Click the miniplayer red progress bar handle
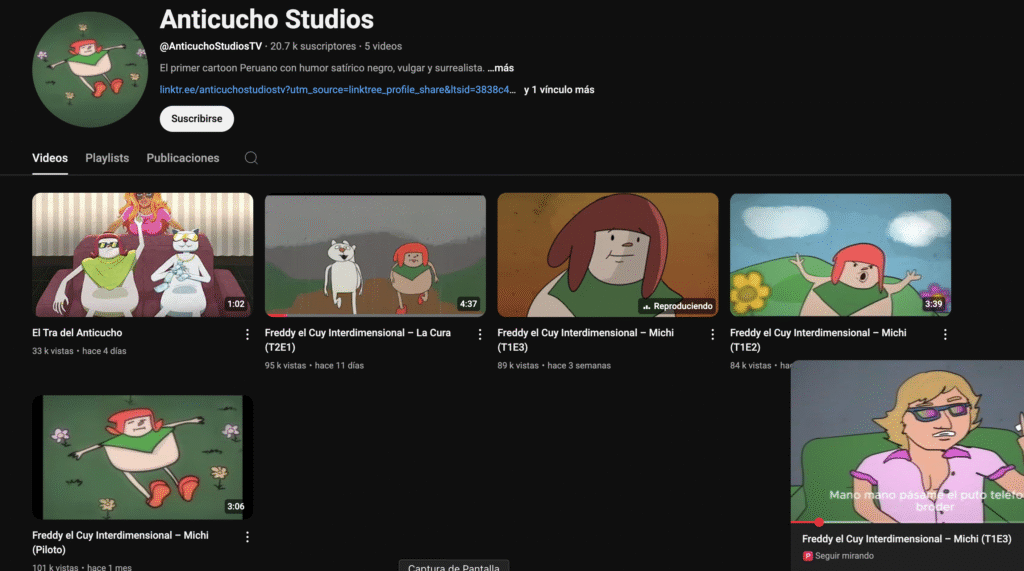 click(819, 522)
